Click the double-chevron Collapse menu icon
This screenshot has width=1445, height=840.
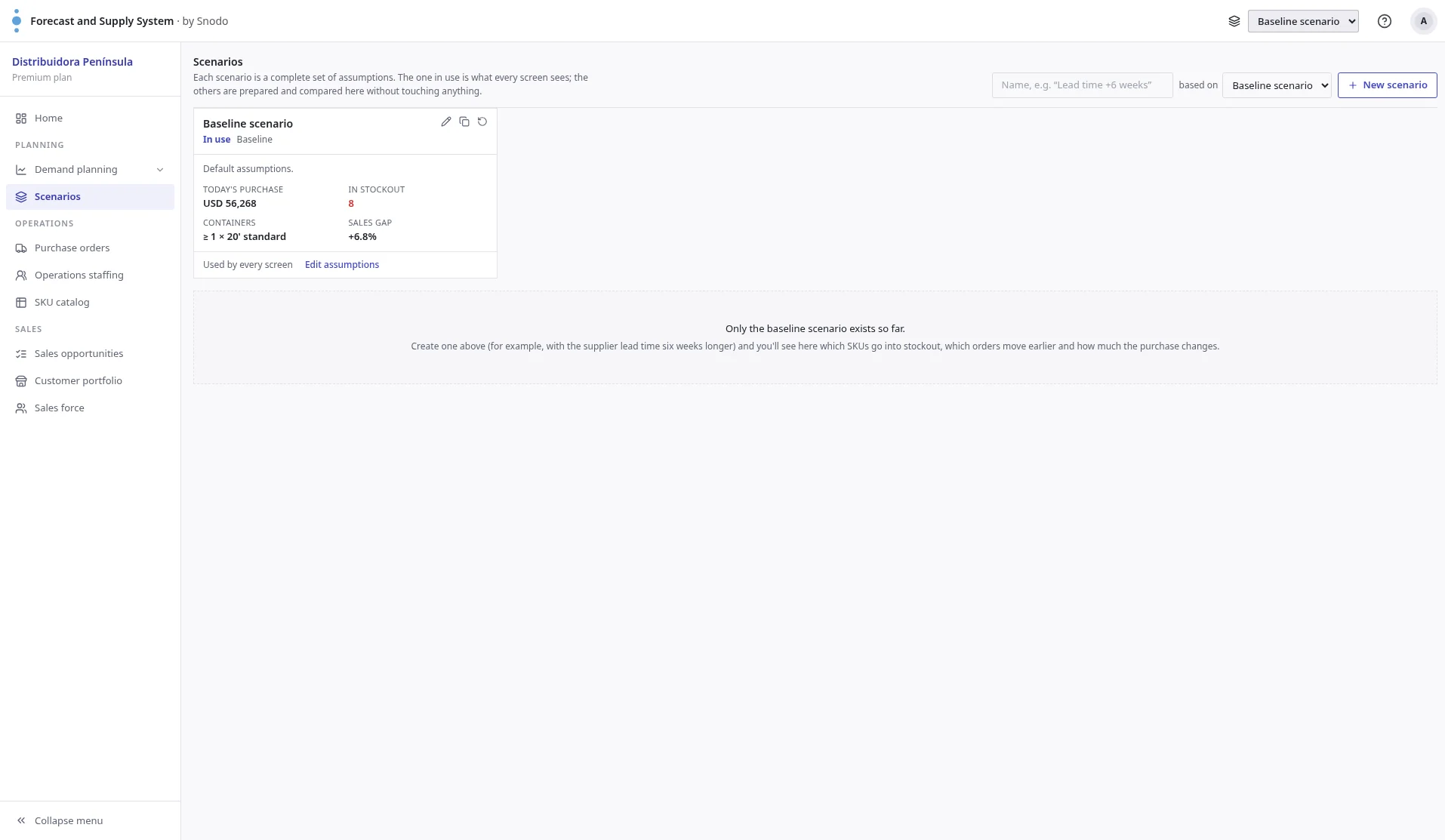coord(21,820)
